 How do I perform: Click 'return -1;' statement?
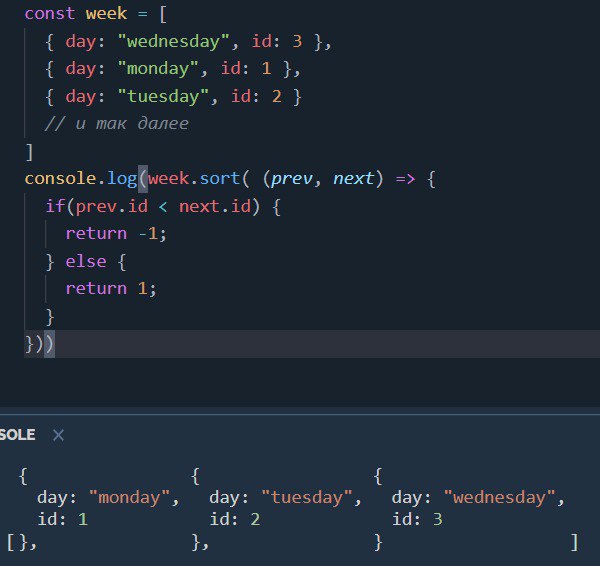click(x=116, y=233)
